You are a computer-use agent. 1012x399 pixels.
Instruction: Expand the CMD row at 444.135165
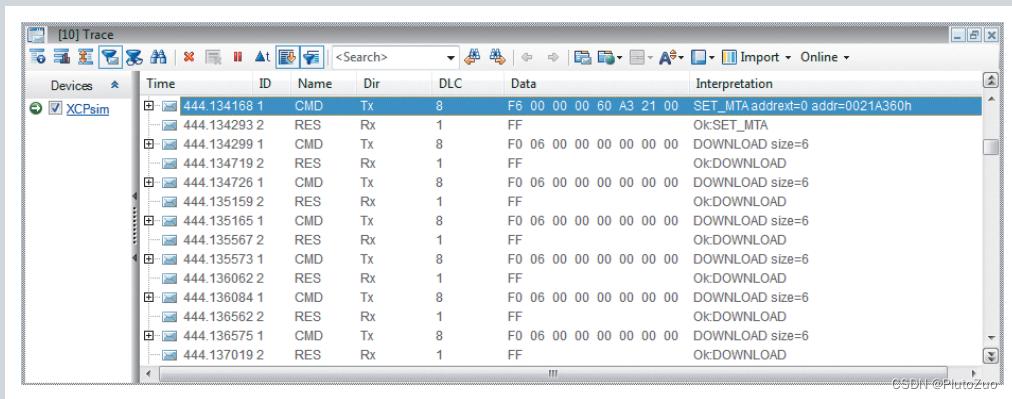(x=149, y=221)
